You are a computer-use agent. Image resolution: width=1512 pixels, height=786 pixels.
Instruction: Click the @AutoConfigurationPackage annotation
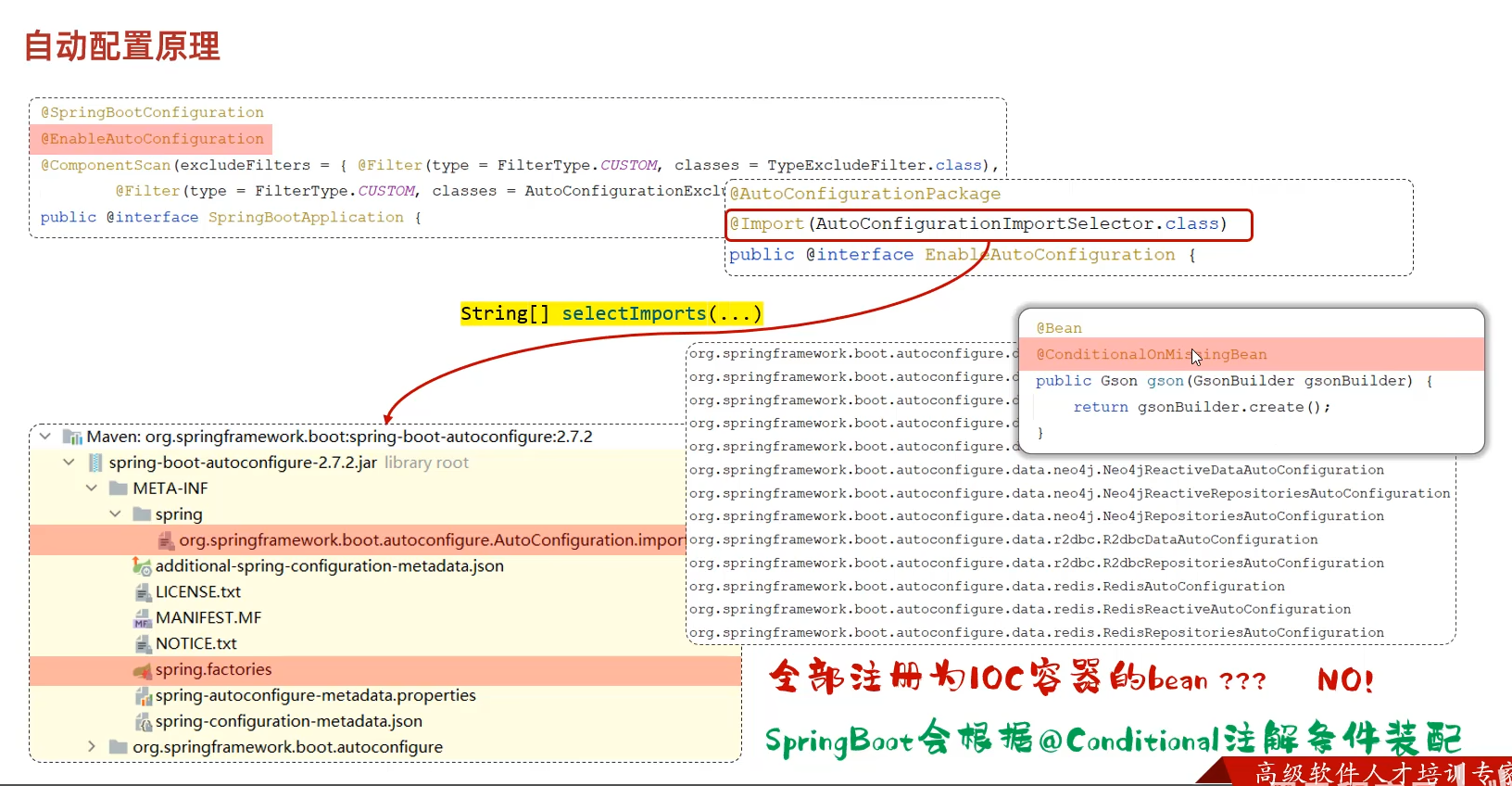pyautogui.click(x=865, y=194)
